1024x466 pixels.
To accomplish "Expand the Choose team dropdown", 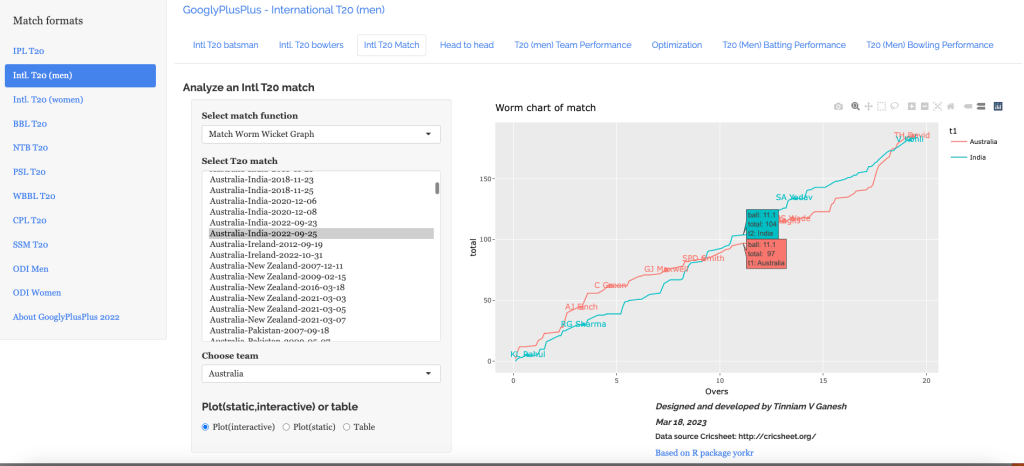I will (x=321, y=374).
